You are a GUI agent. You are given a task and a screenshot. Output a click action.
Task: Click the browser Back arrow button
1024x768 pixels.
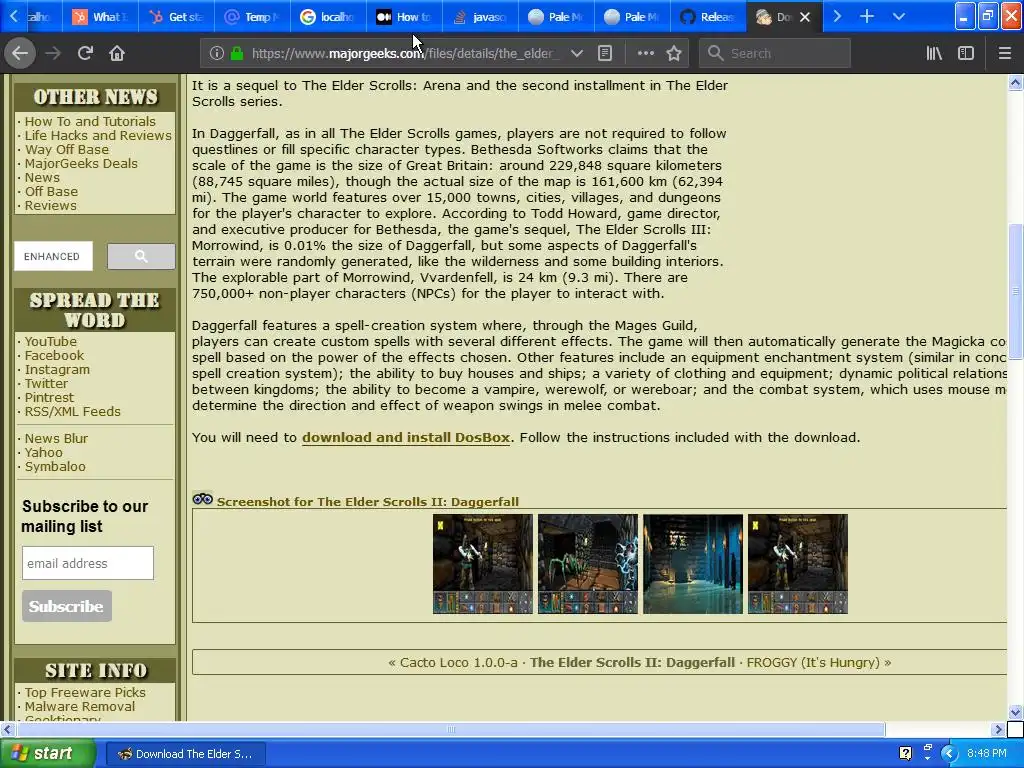(20, 53)
